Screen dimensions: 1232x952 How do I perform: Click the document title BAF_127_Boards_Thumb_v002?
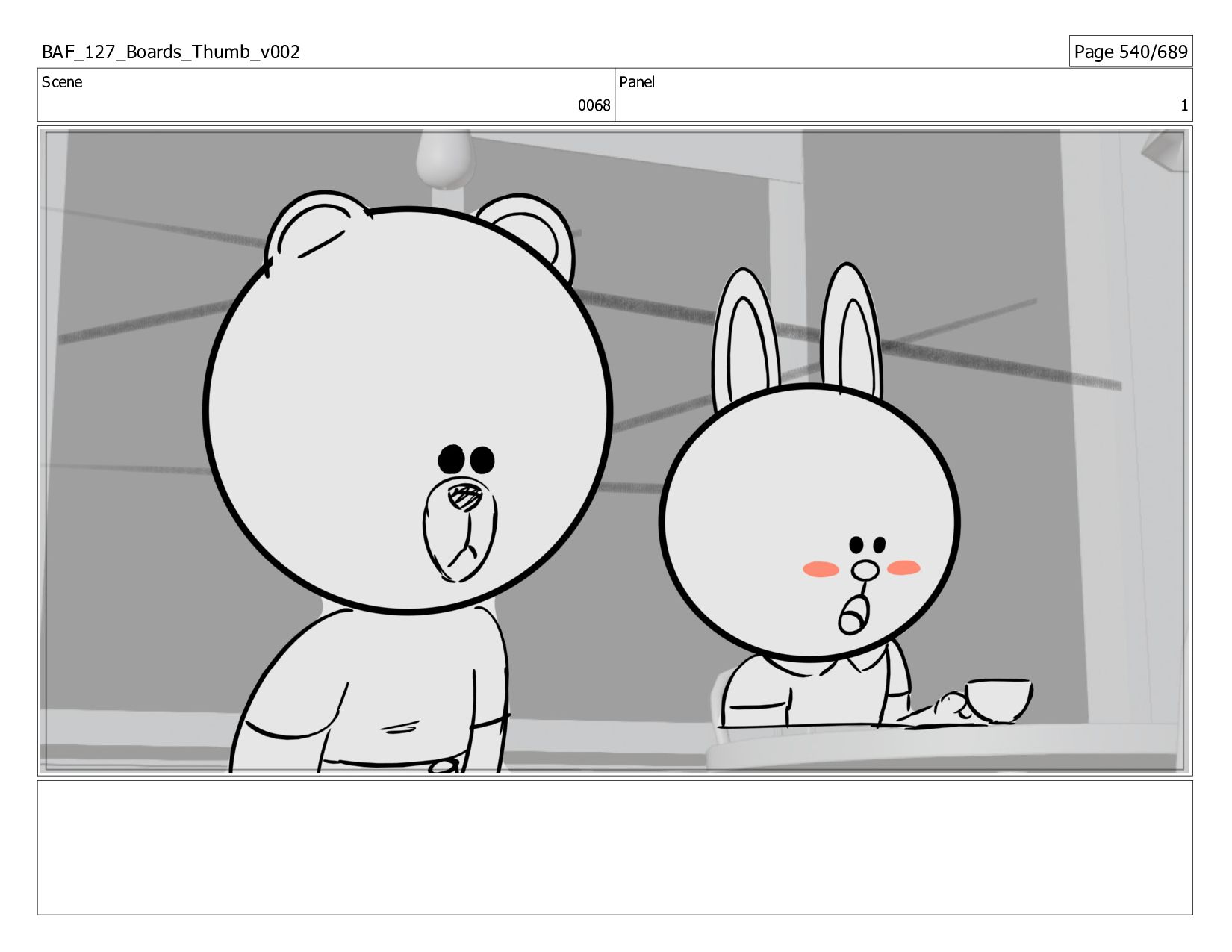[x=171, y=52]
